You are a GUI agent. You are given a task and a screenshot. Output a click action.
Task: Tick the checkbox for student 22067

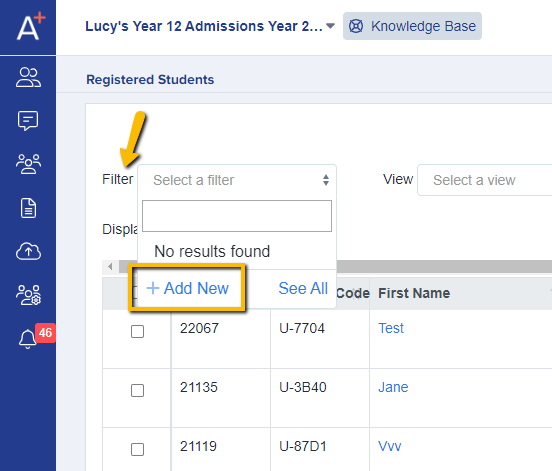137,331
